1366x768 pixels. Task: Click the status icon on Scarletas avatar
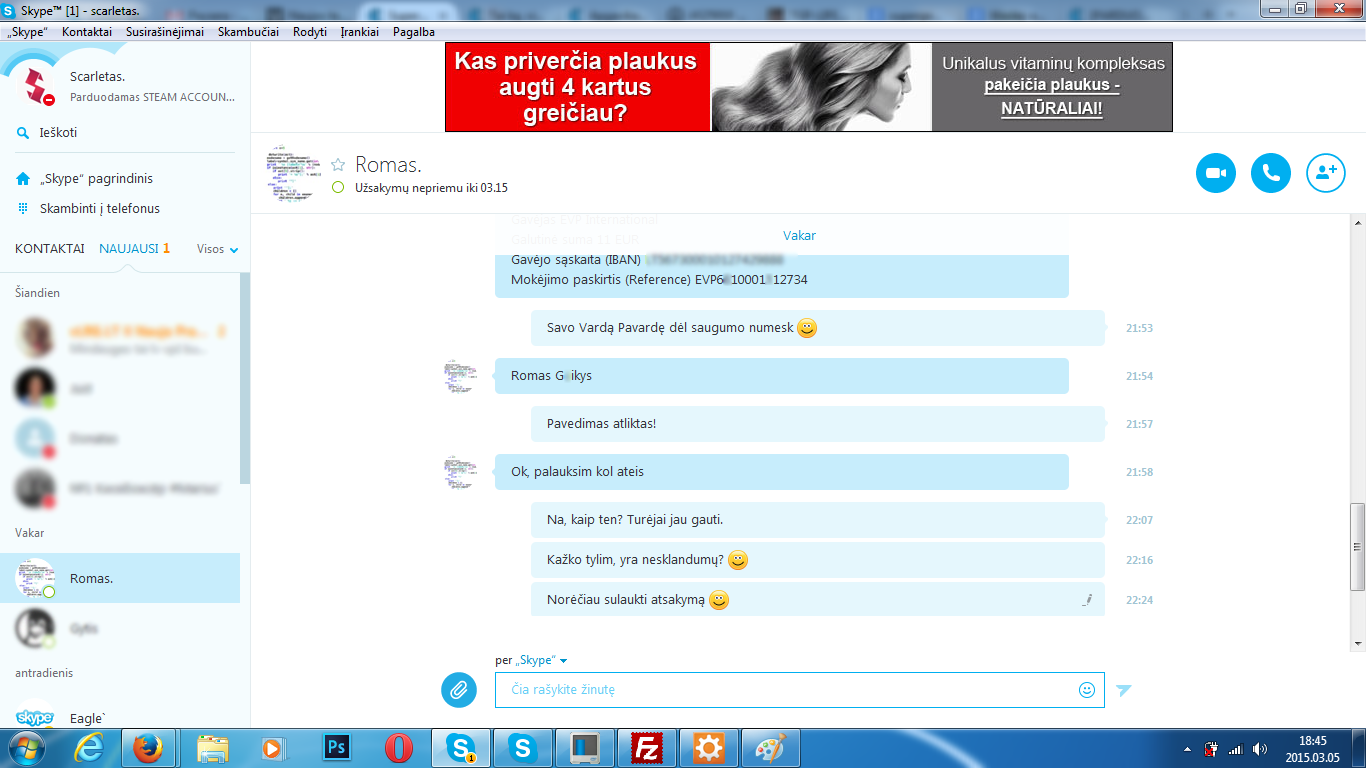pyautogui.click(x=48, y=99)
